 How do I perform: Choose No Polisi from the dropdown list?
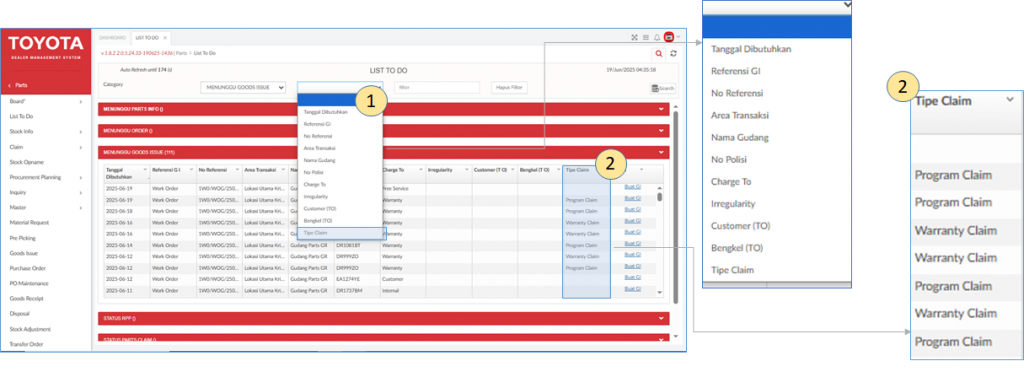(x=340, y=172)
